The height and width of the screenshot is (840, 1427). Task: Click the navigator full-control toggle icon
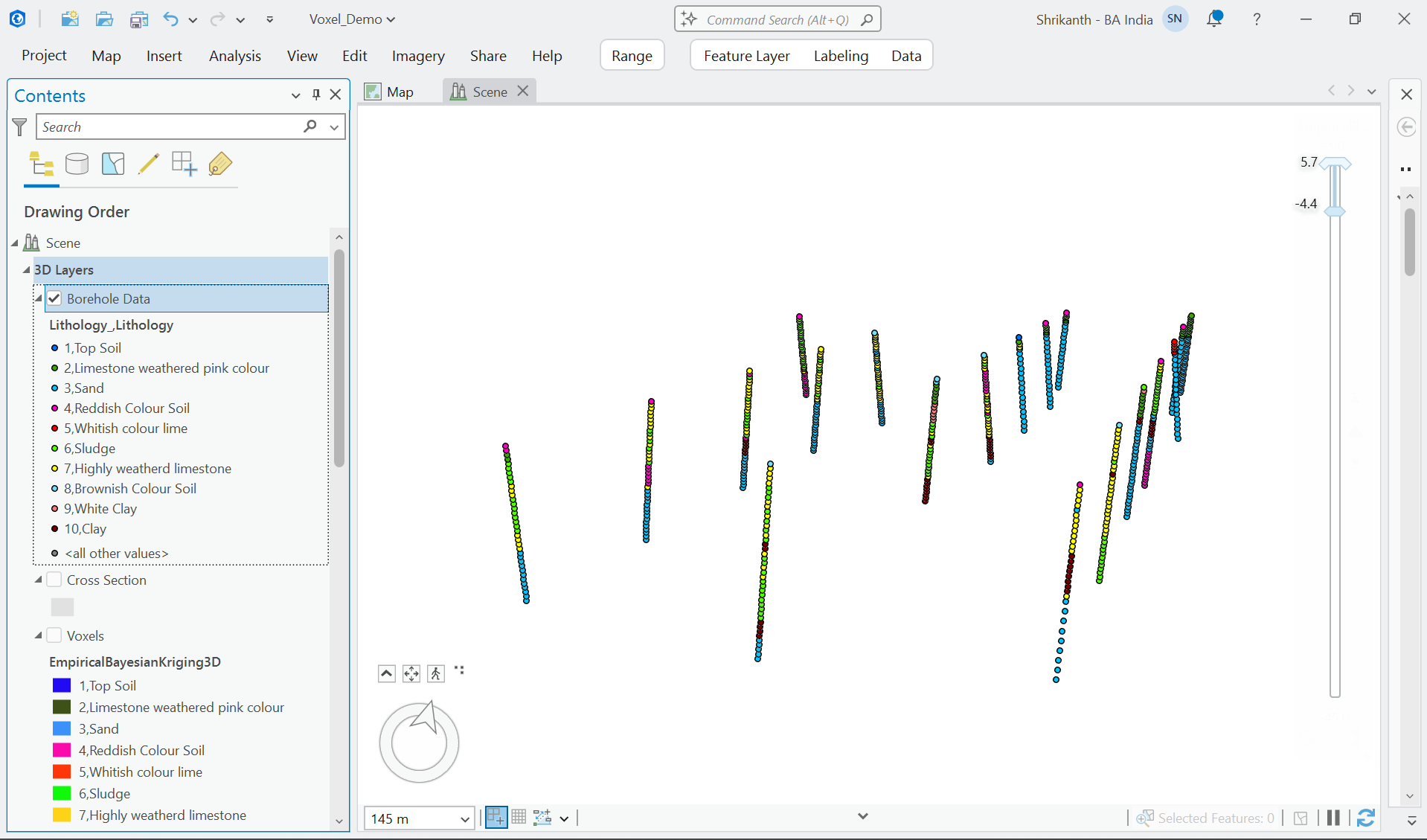411,674
